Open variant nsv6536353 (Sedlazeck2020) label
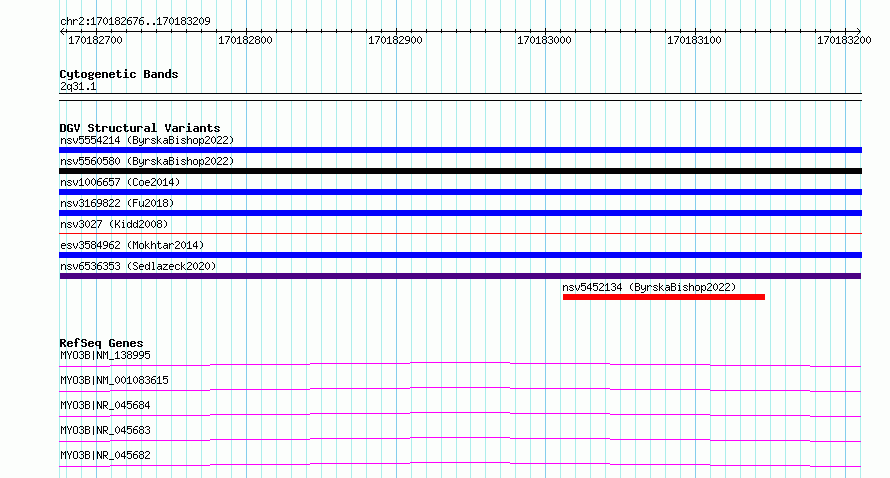This screenshot has height=478, width=890. tap(138, 266)
